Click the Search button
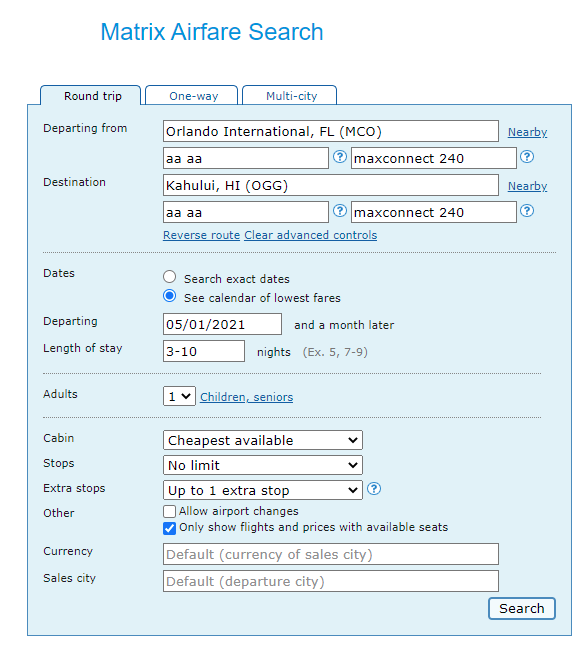Viewport: 583px width, 650px height. [x=522, y=609]
